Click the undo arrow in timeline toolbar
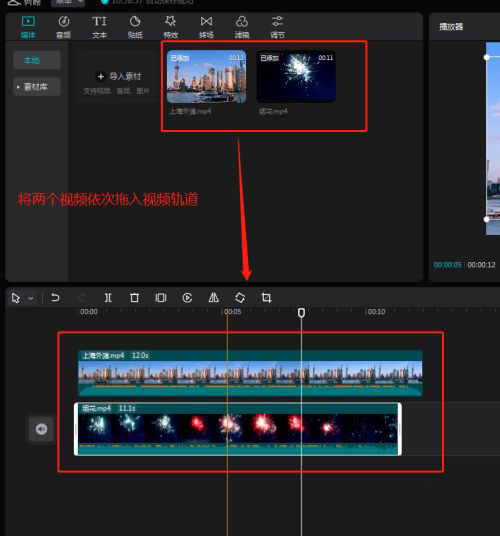 [x=55, y=298]
